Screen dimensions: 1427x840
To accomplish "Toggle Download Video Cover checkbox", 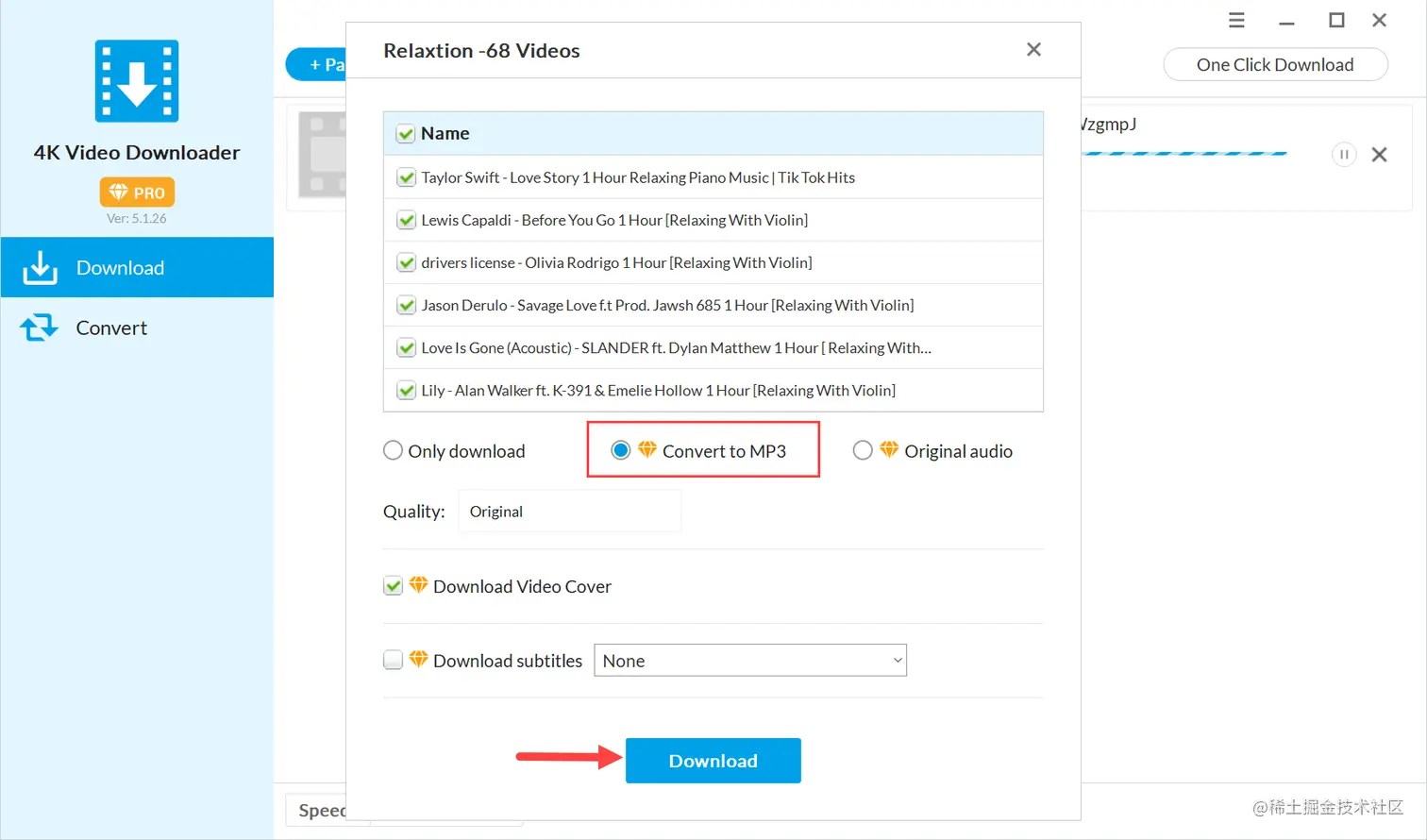I will click(x=394, y=586).
